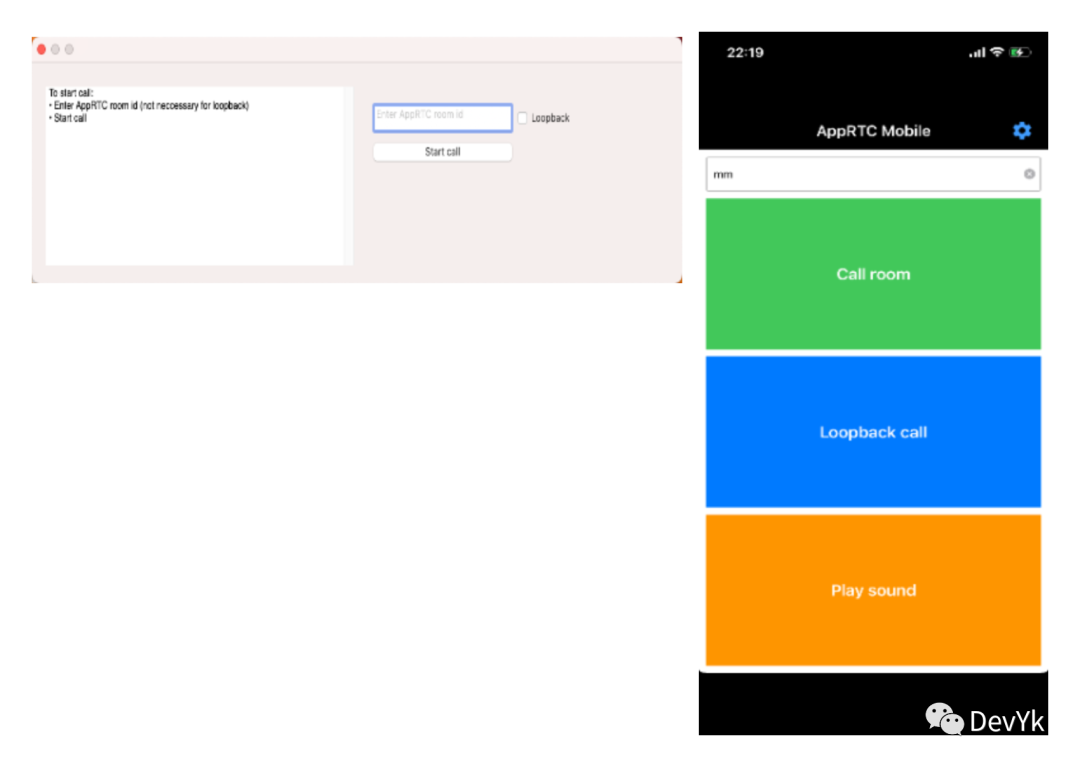
Task: Open settings via the gear icon
Action: pyautogui.click(x=1021, y=131)
